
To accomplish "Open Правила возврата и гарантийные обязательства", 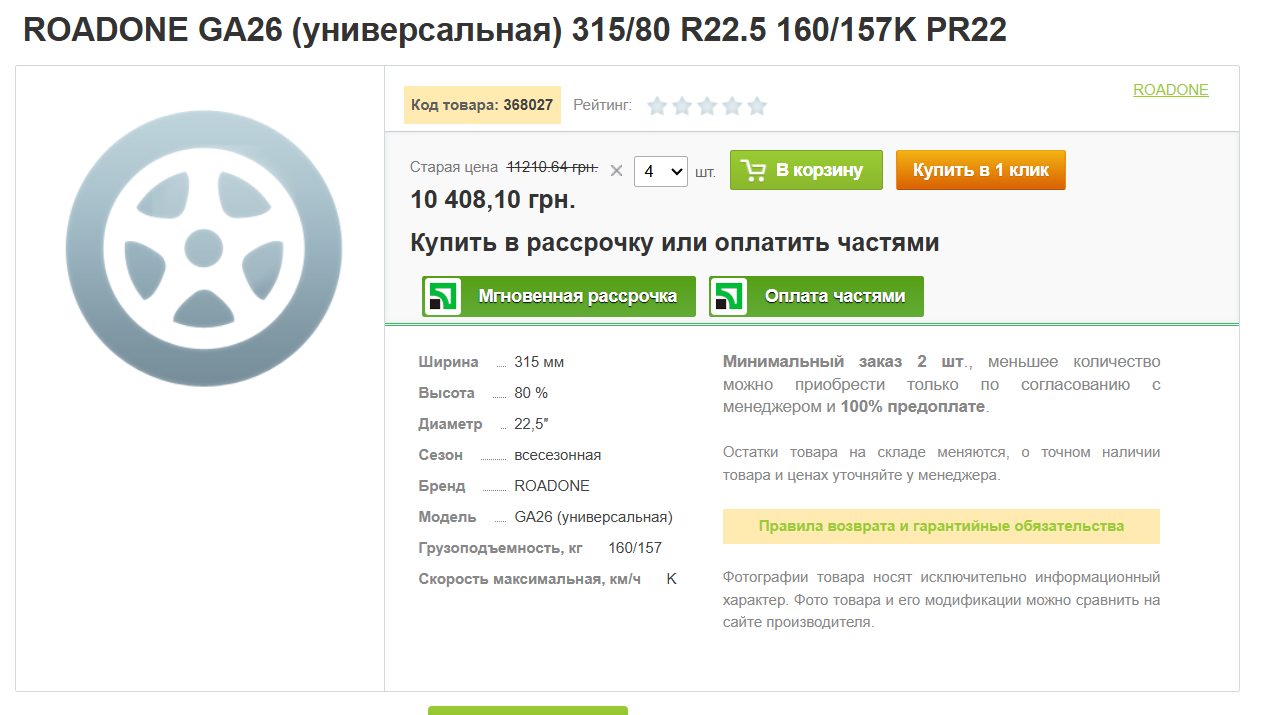I will click(941, 526).
